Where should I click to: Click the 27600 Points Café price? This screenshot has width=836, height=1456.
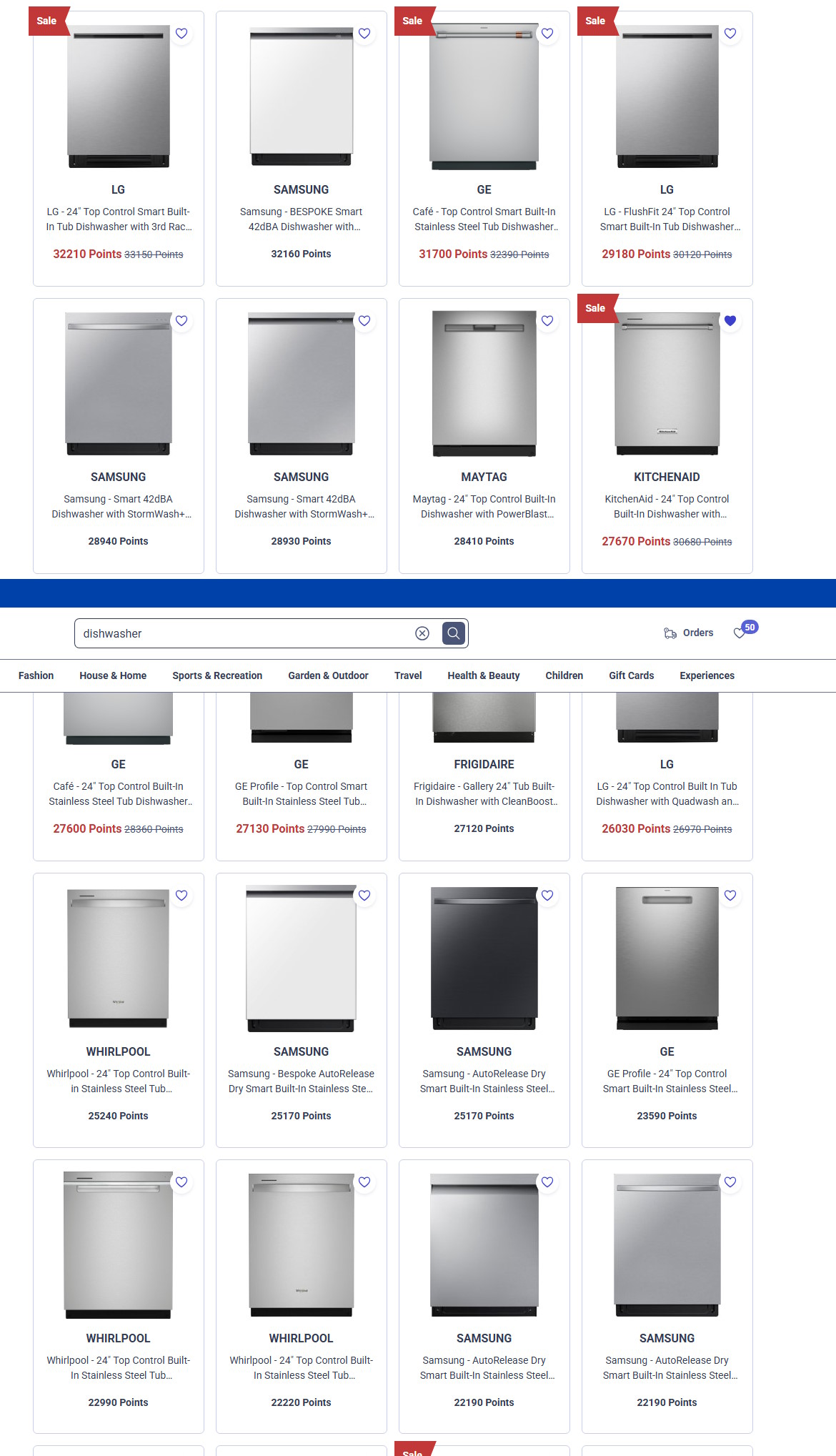pyautogui.click(x=87, y=828)
